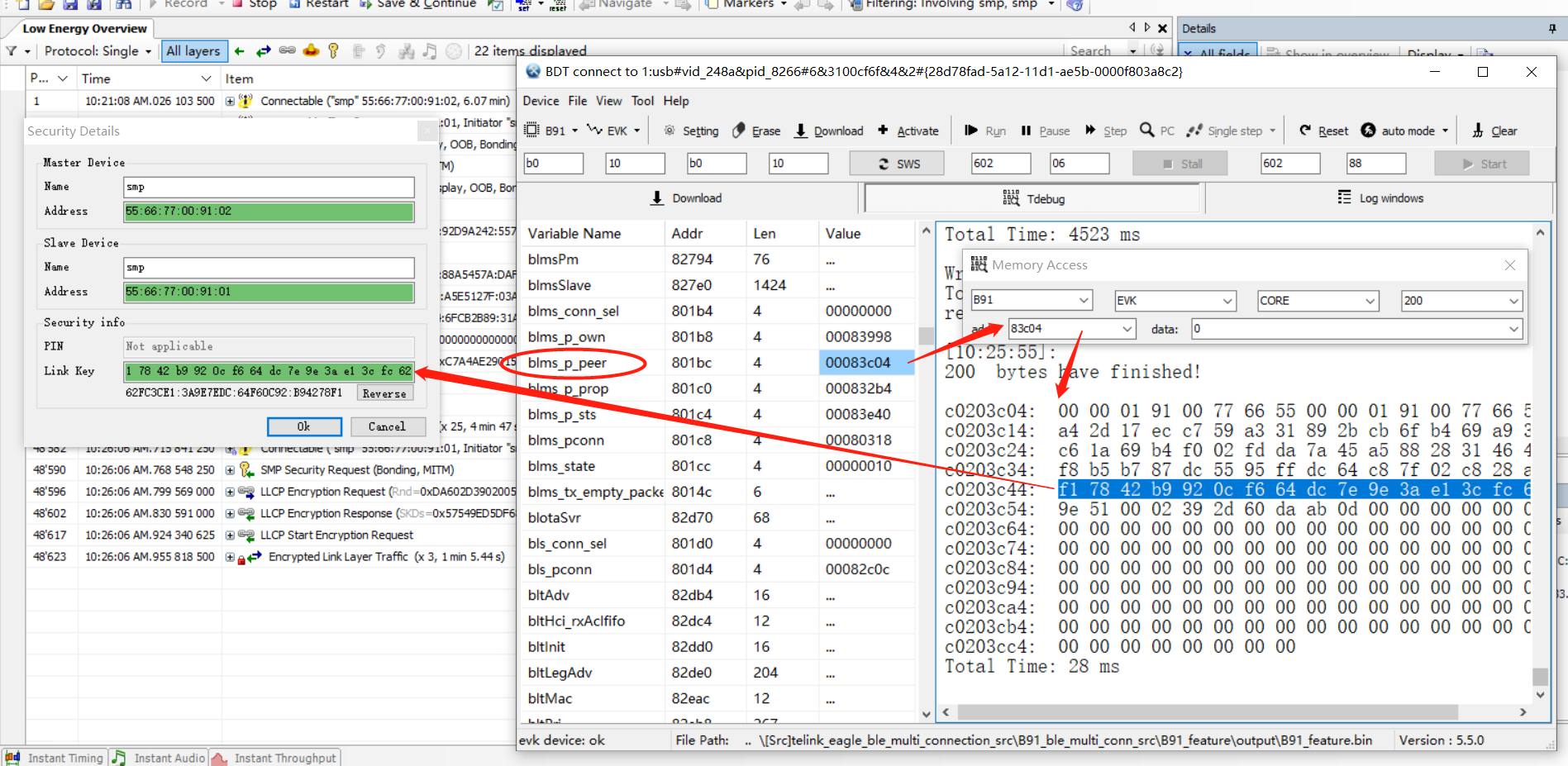The width and height of the screenshot is (1568, 766).
Task: Click the Reverse button under Link Key
Action: [x=384, y=393]
